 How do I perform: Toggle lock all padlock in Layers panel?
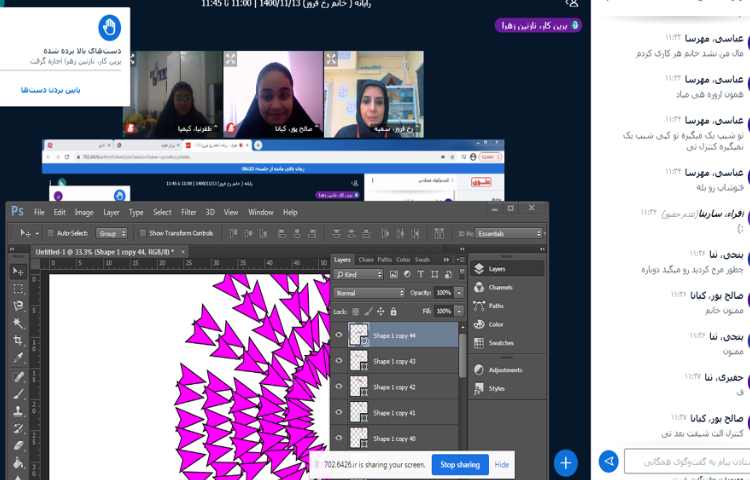point(393,312)
